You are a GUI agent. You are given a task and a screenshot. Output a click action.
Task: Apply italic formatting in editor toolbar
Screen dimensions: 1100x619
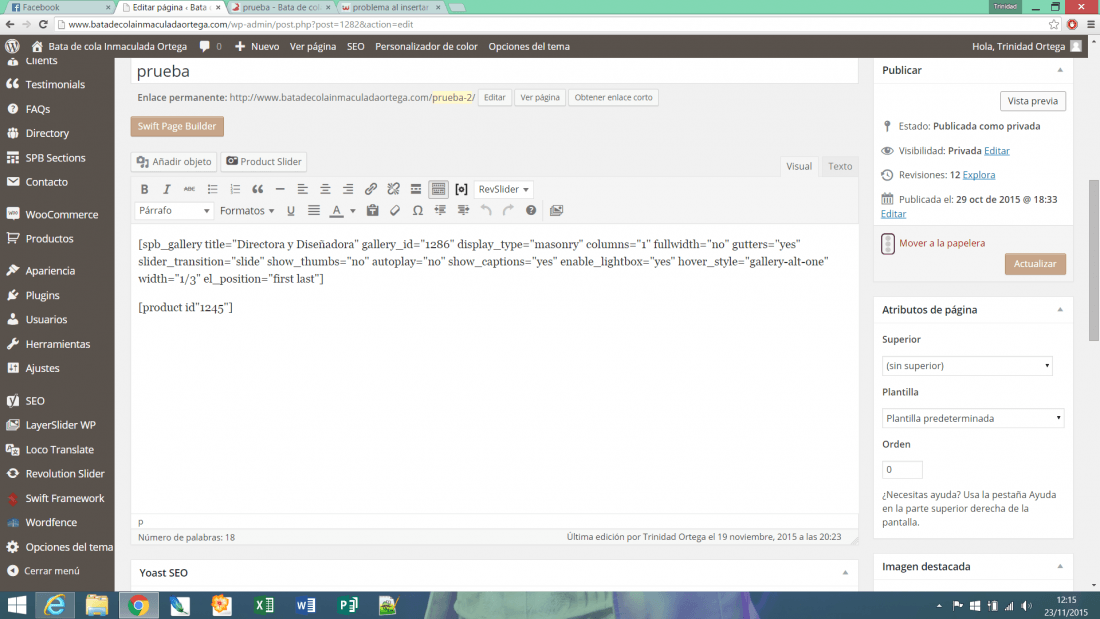(x=167, y=189)
